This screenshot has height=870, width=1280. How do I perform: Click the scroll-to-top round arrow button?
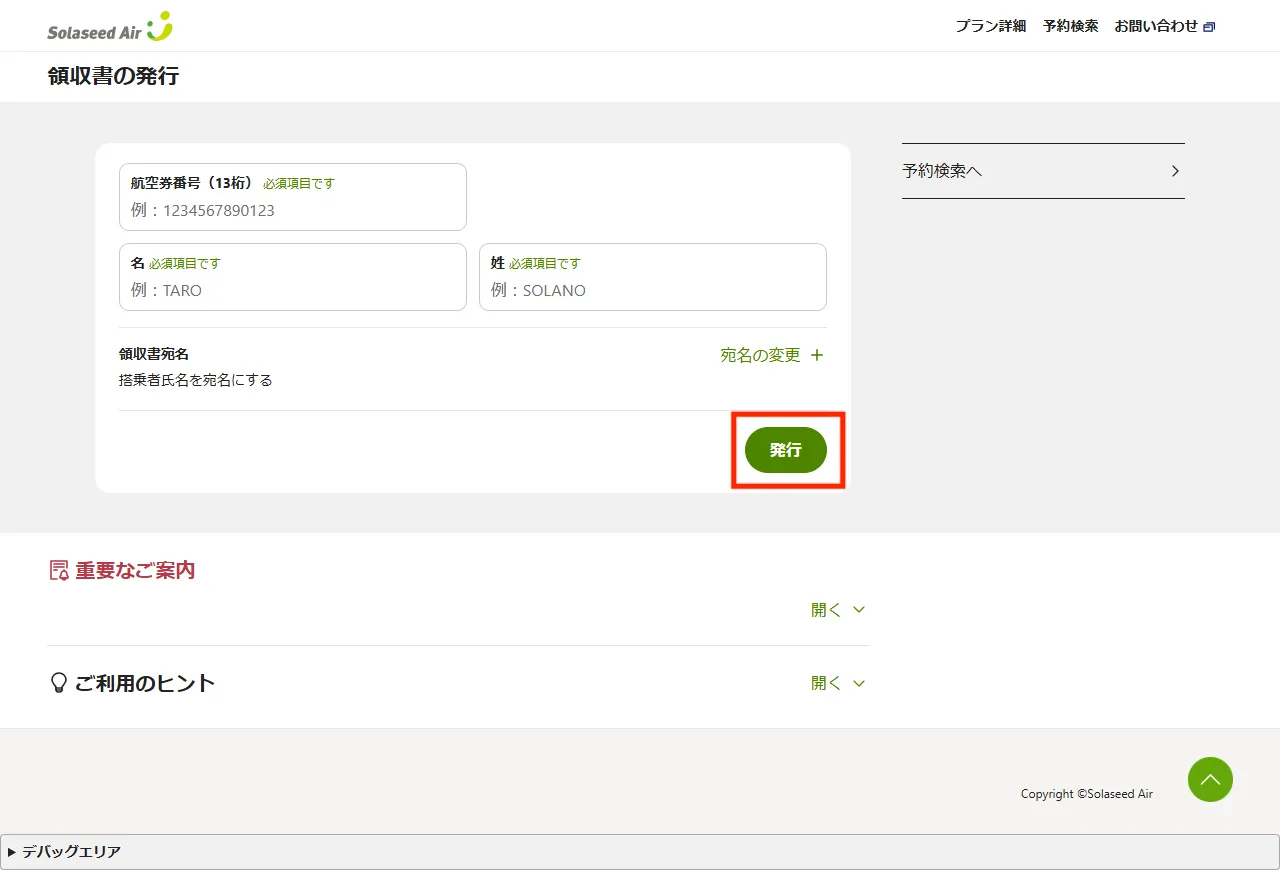1210,779
